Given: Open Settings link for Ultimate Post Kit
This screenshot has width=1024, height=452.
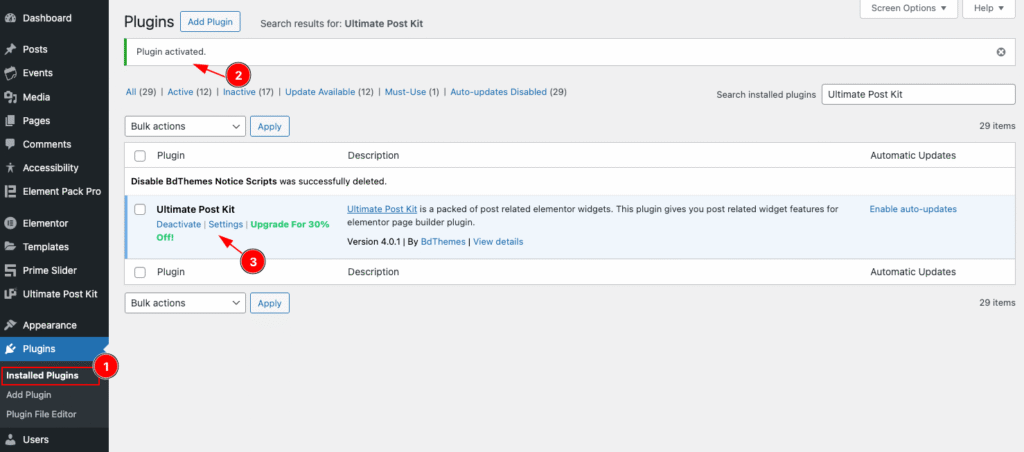Looking at the screenshot, I should pos(225,225).
